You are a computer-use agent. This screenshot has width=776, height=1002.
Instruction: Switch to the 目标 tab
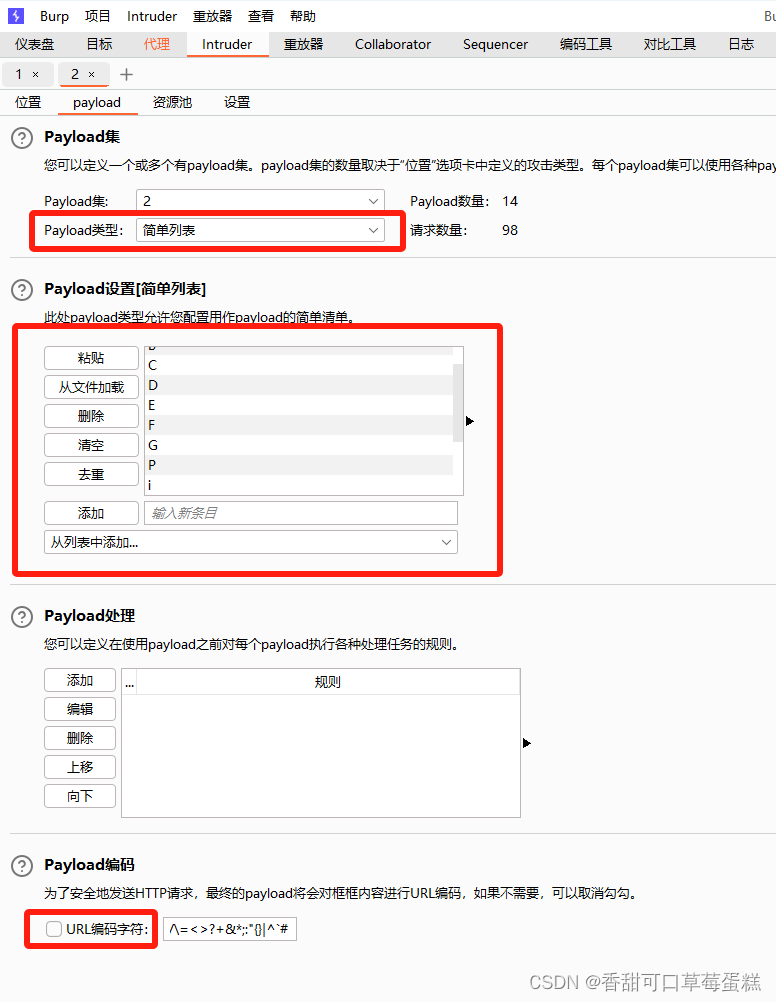(x=99, y=44)
